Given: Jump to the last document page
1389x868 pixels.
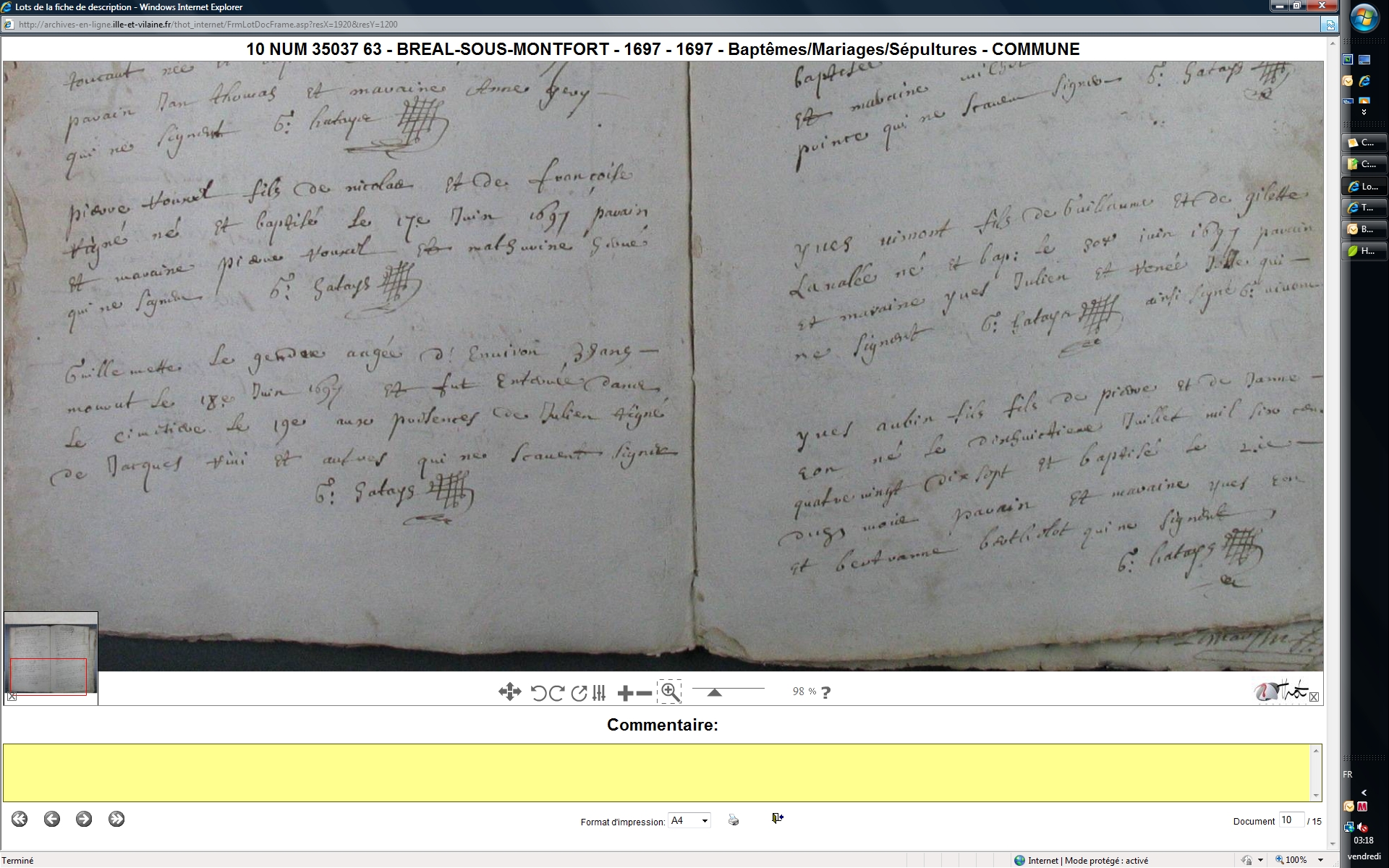Looking at the screenshot, I should click(x=116, y=819).
